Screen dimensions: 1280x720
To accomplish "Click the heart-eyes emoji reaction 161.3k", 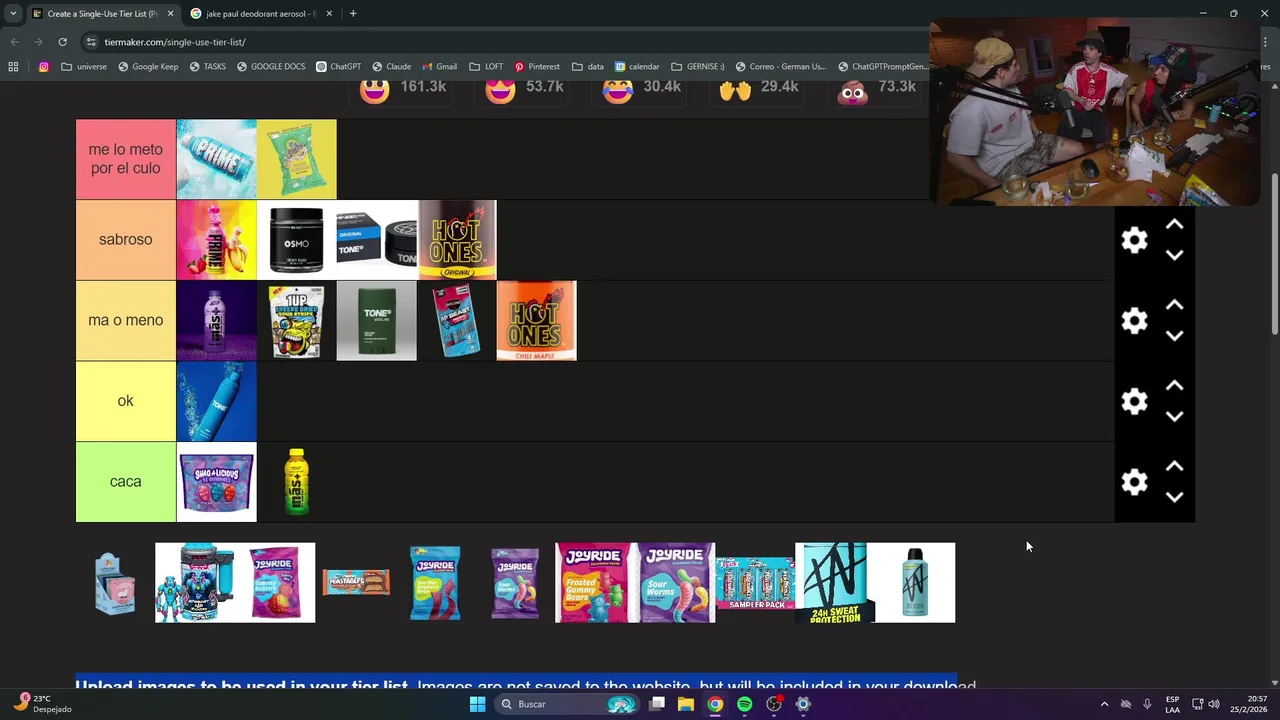I will [x=403, y=88].
